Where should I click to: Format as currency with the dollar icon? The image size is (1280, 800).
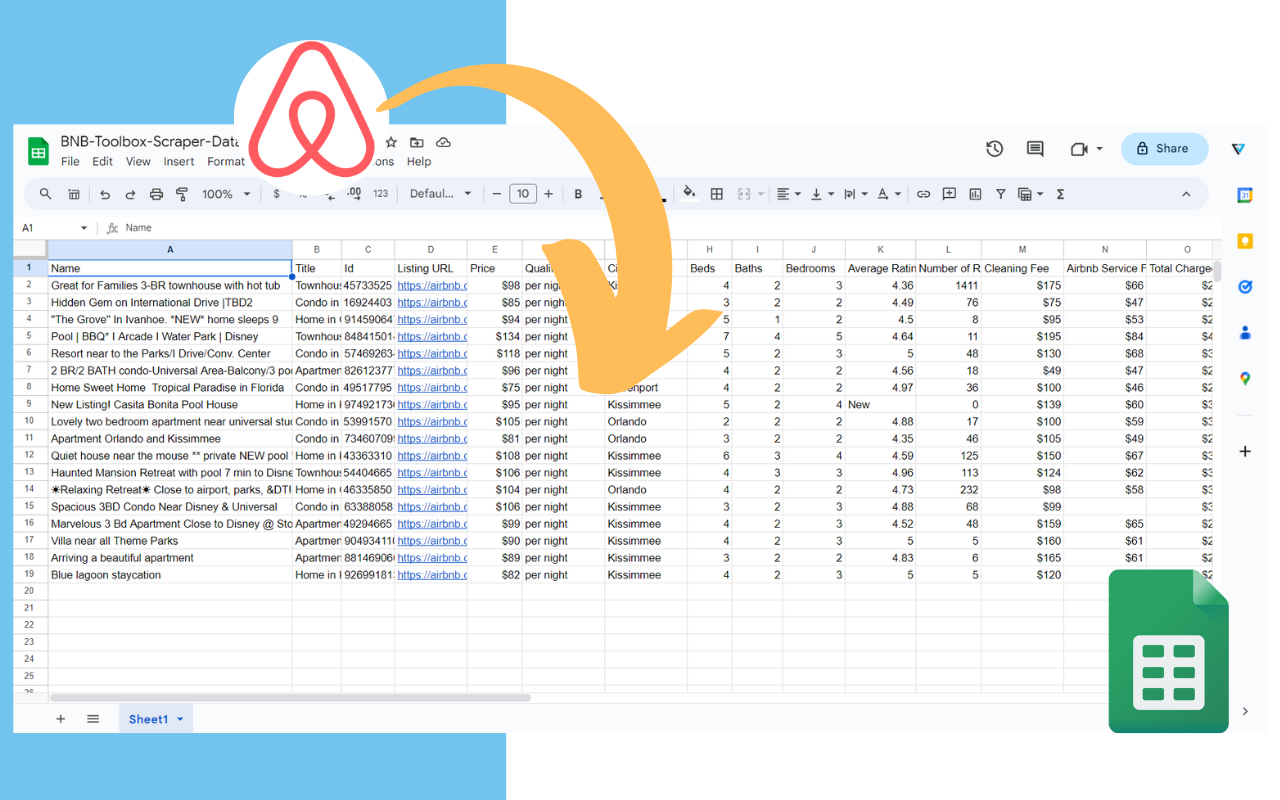[x=276, y=194]
